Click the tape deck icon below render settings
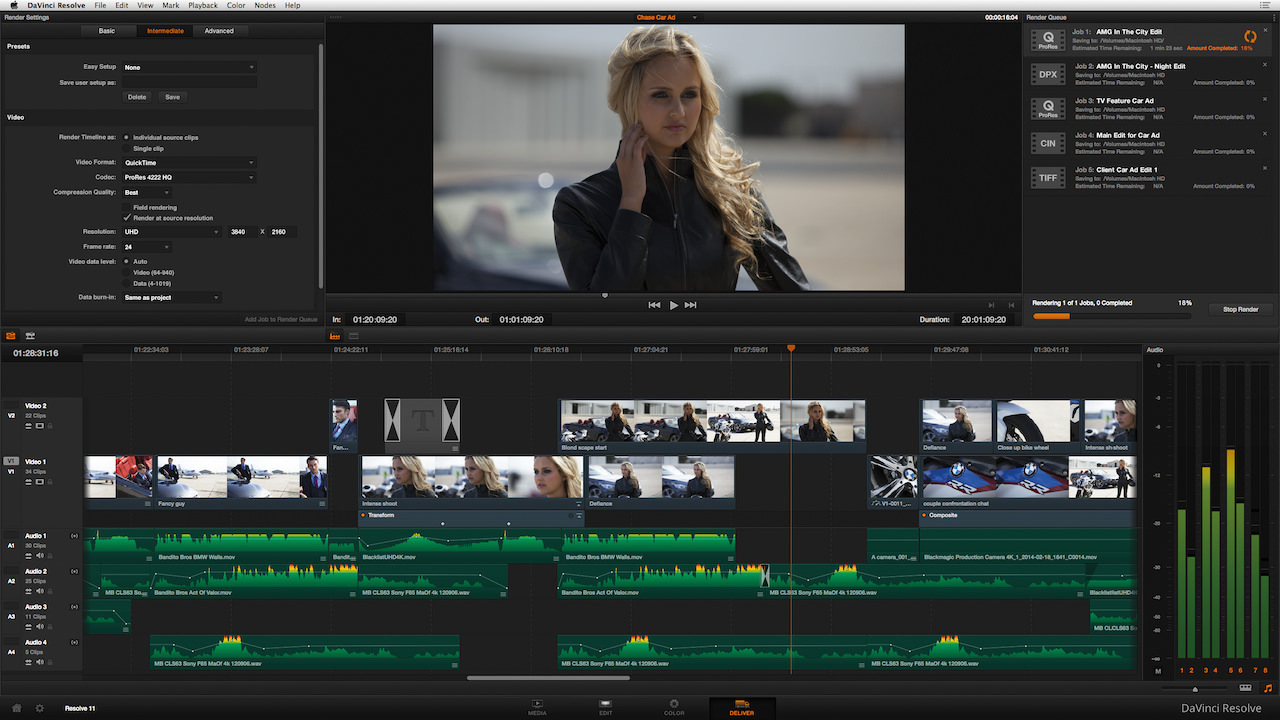 click(30, 335)
